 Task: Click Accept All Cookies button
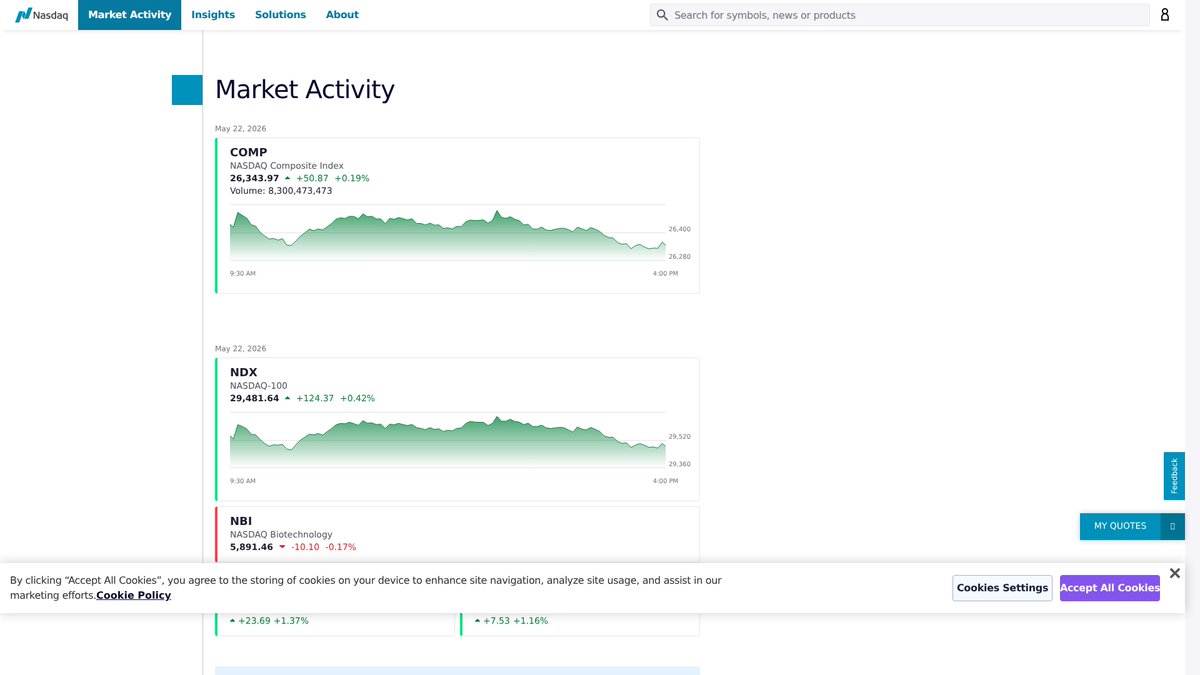(x=1110, y=588)
